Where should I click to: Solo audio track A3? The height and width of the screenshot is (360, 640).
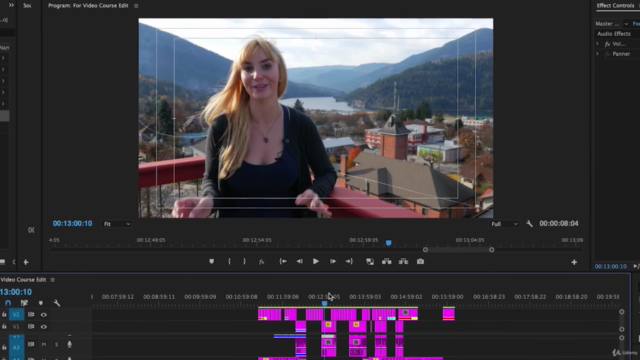(x=56, y=344)
